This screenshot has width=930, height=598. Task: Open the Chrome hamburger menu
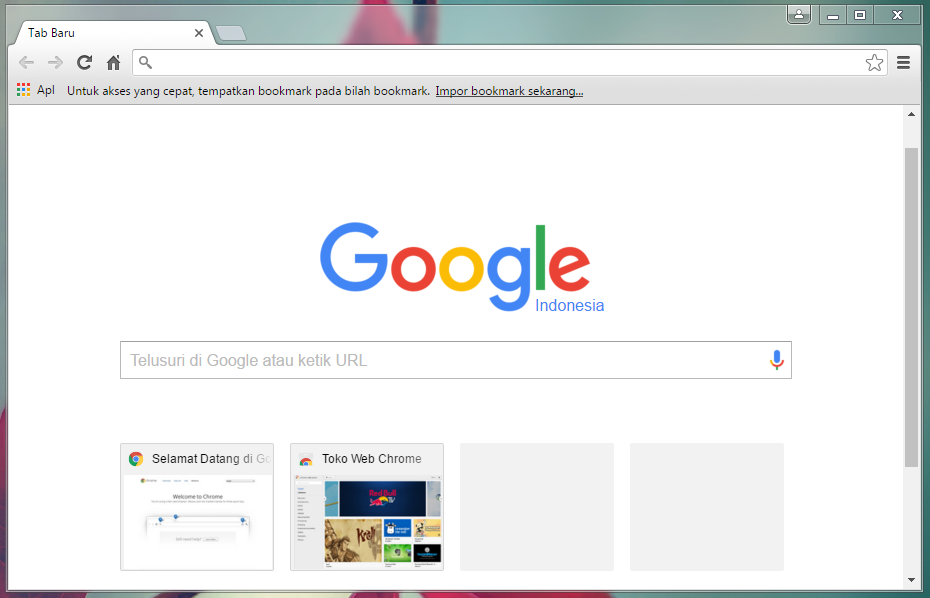pyautogui.click(x=903, y=62)
